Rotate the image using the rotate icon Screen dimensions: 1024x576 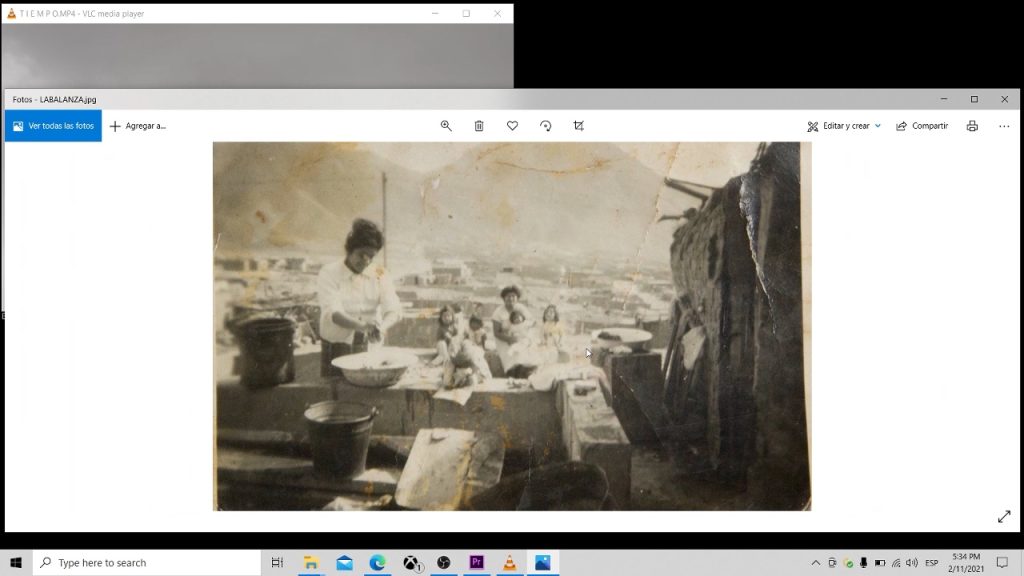[x=545, y=125]
